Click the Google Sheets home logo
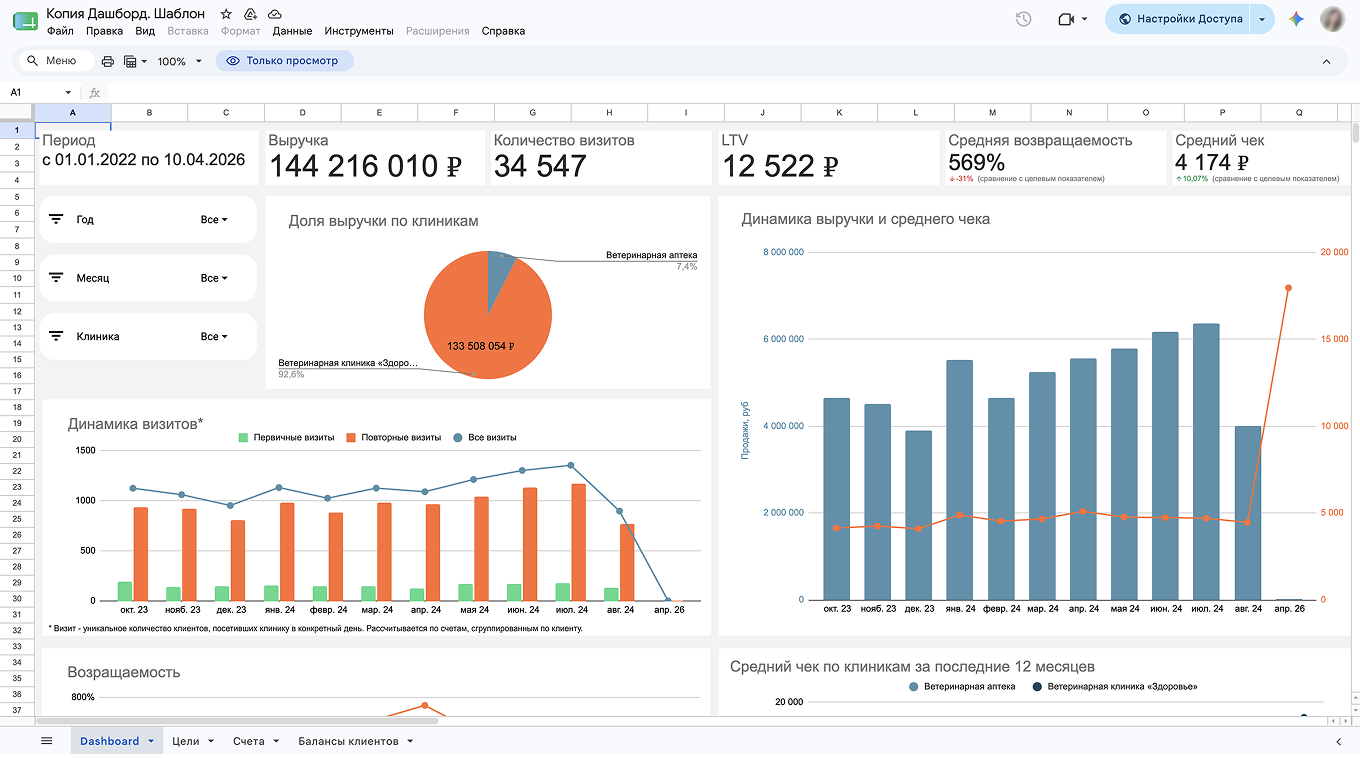Image resolution: width=1360 pixels, height=758 pixels. [25, 19]
